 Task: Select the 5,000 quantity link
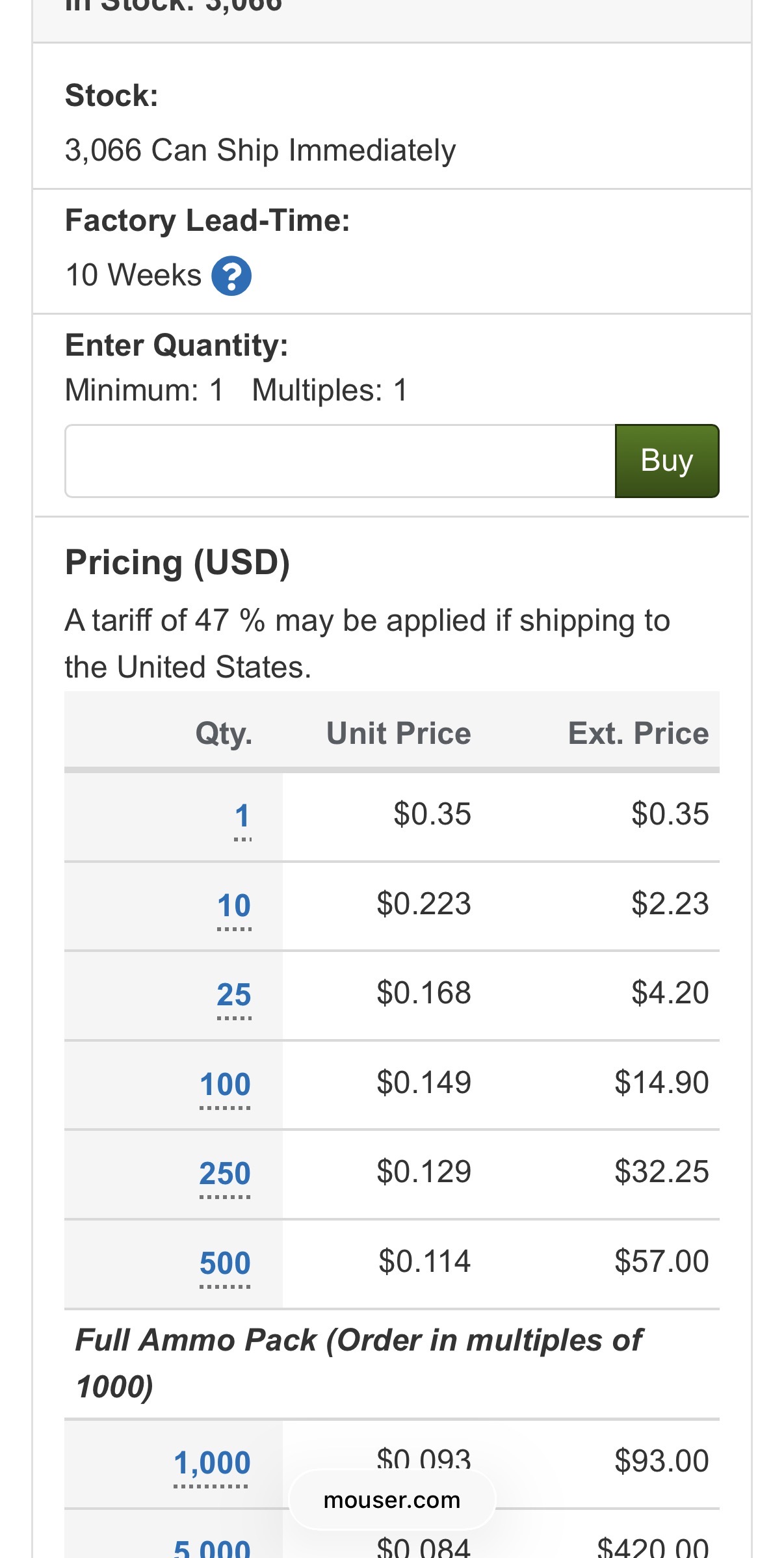[x=212, y=1548]
